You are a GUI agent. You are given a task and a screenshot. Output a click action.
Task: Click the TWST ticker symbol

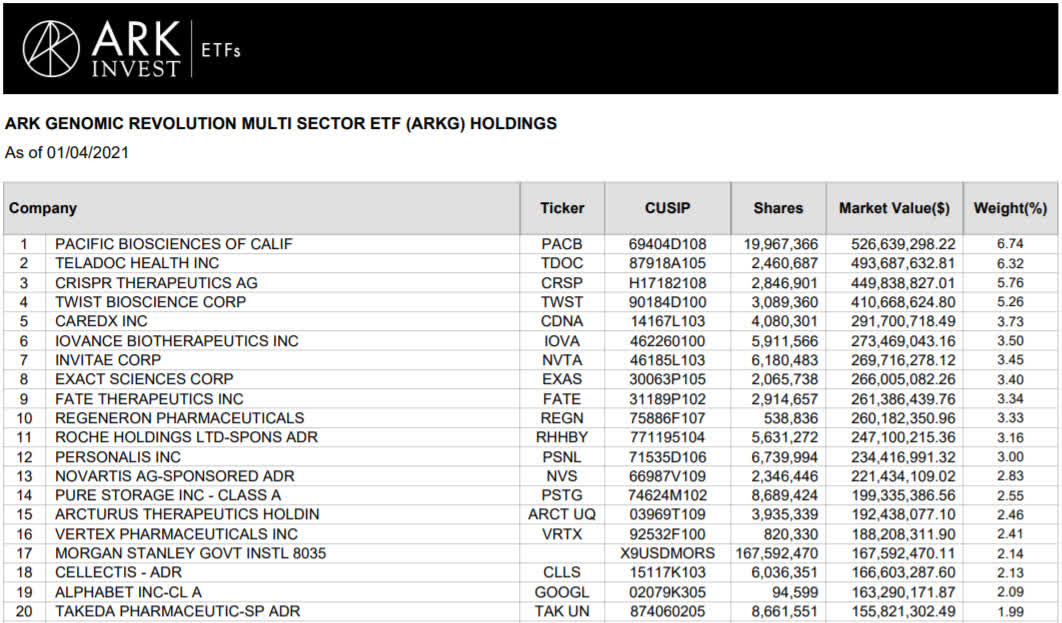[562, 302]
